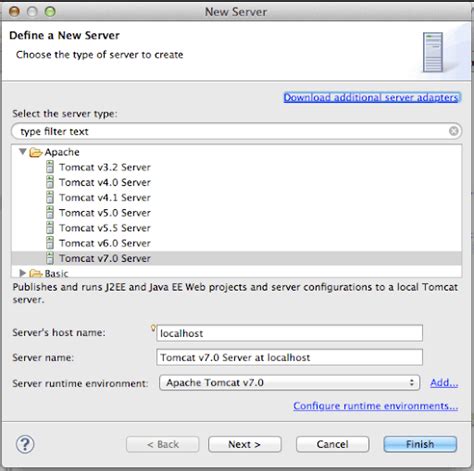Open Server runtime environment dropdown

[289, 383]
